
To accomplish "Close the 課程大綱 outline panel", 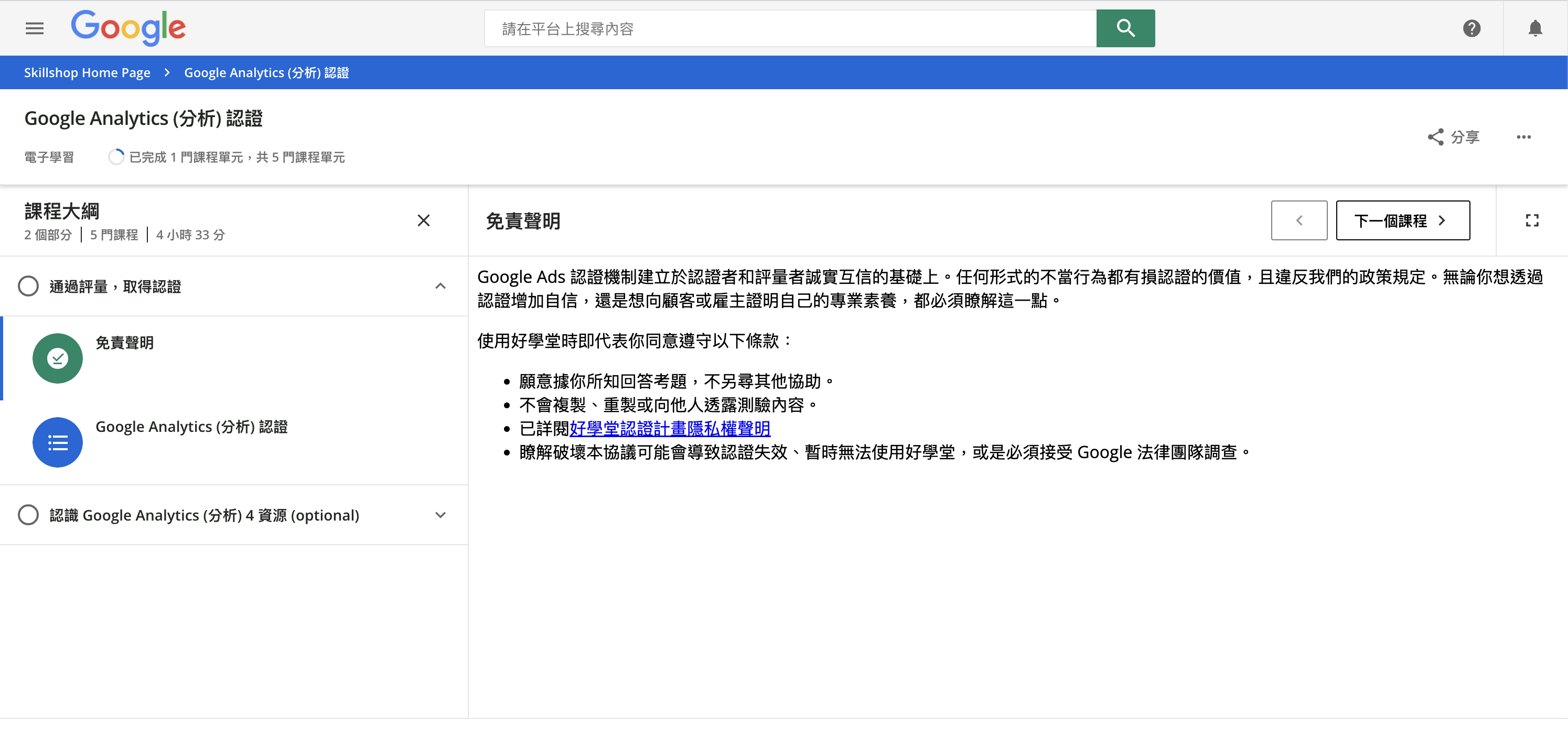I will coord(424,220).
